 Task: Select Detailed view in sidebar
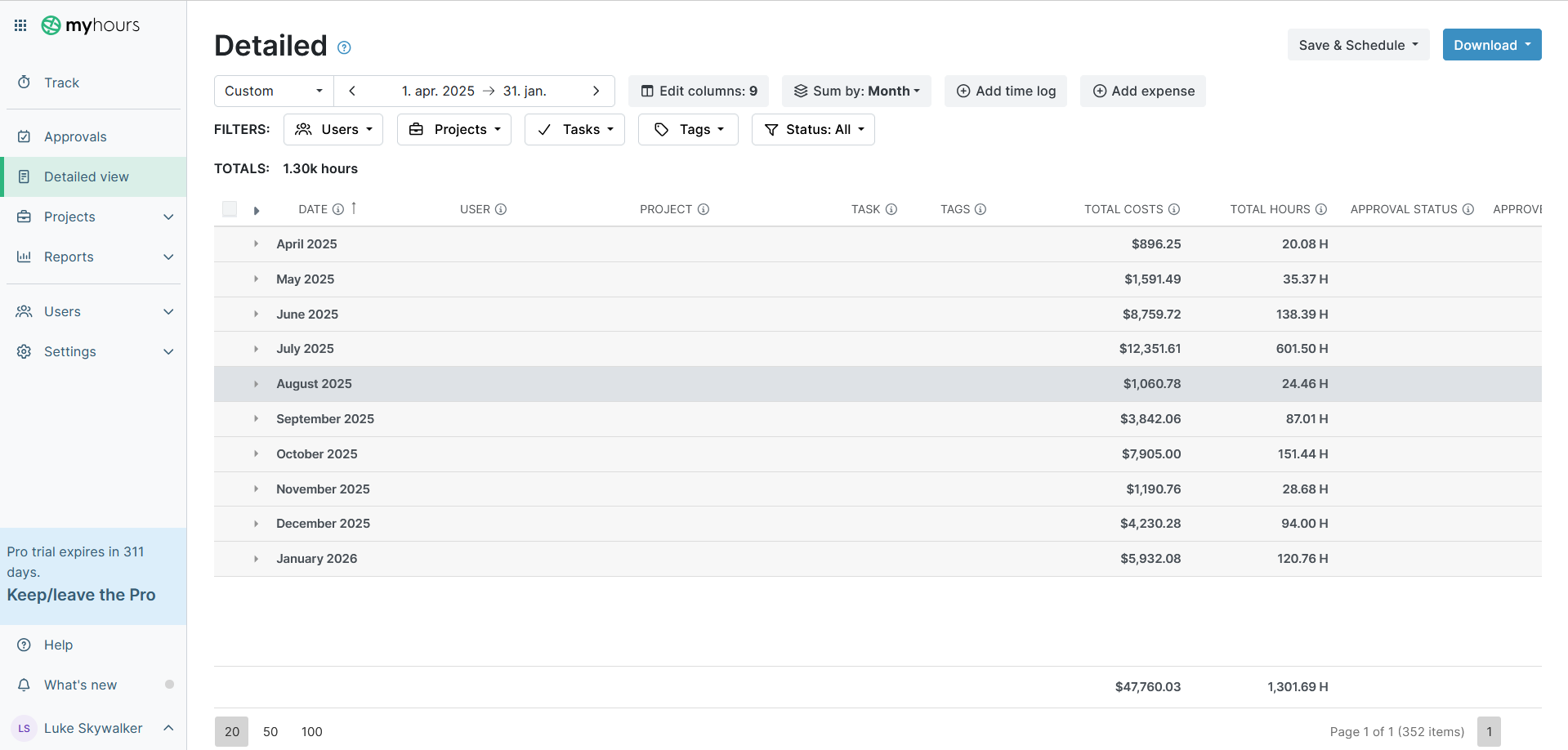pyautogui.click(x=93, y=176)
